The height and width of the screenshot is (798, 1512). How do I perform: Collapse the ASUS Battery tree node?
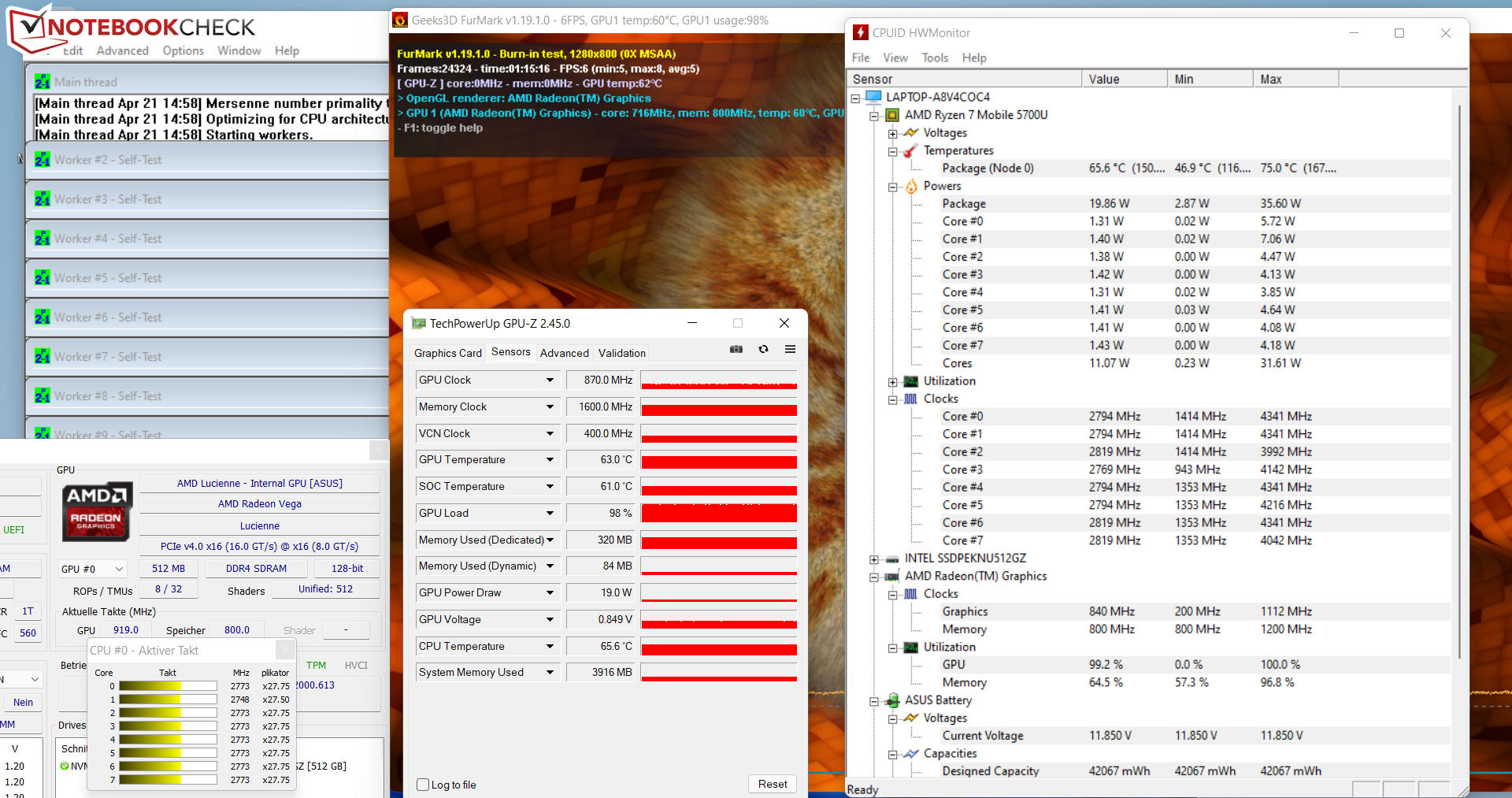click(873, 701)
